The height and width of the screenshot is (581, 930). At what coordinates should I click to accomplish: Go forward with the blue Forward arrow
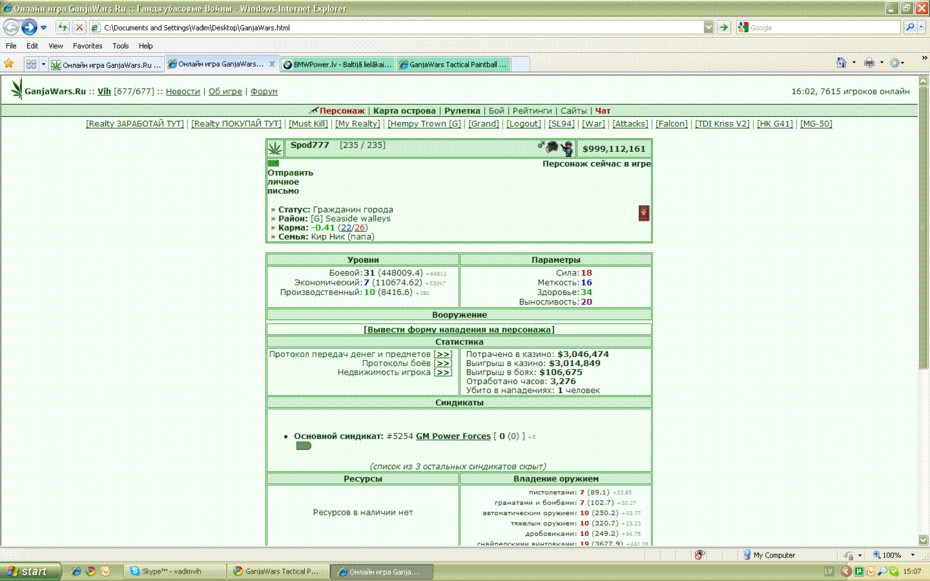(x=29, y=27)
